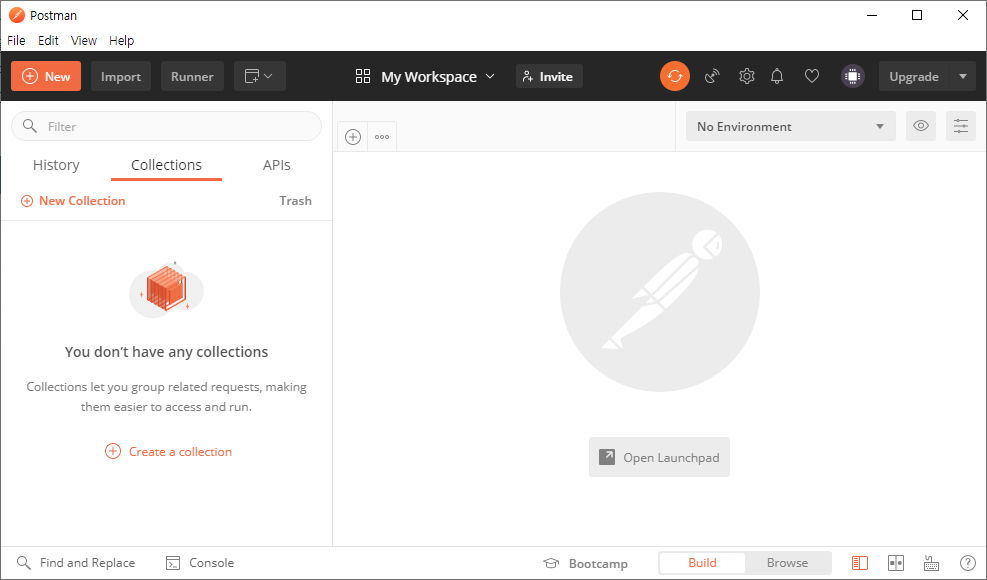Switch to Browse mode
Screen dimensions: 987x580
[787, 563]
